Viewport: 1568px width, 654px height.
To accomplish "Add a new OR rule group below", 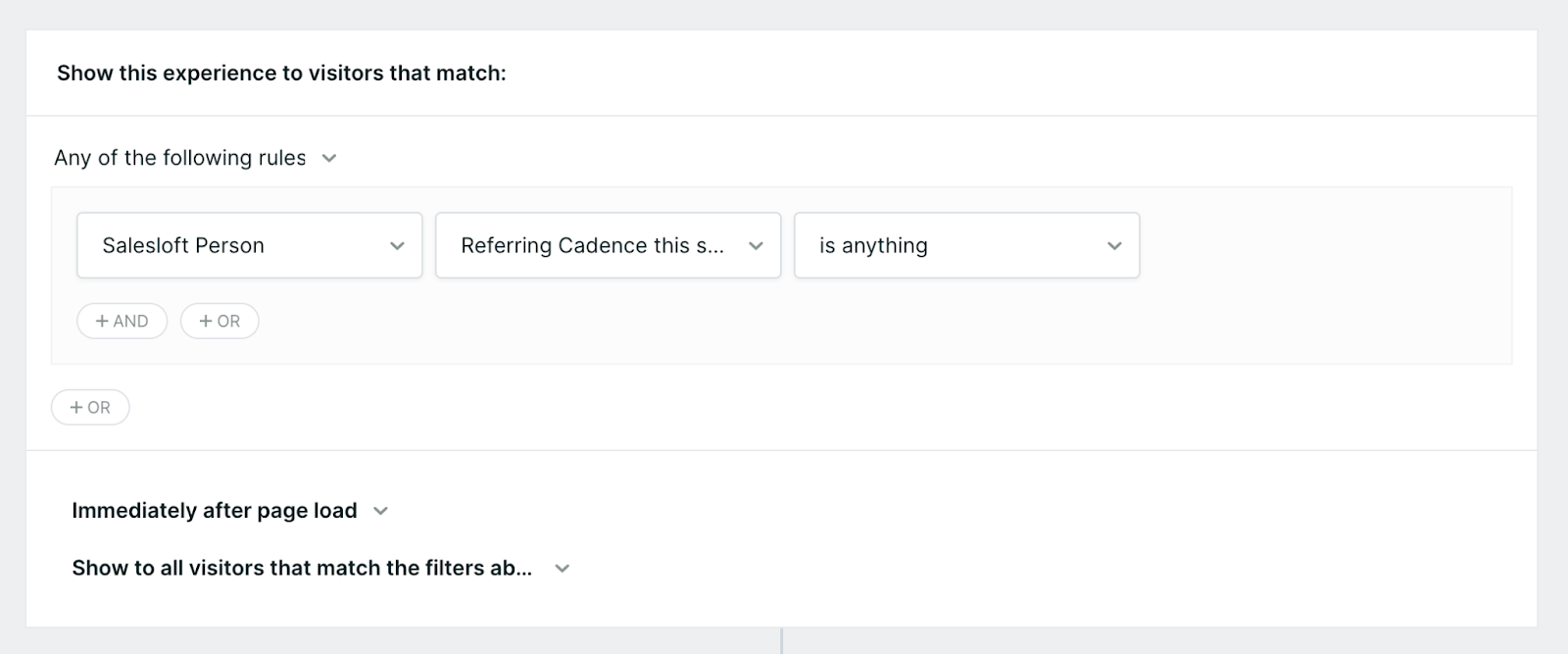I will pos(90,407).
